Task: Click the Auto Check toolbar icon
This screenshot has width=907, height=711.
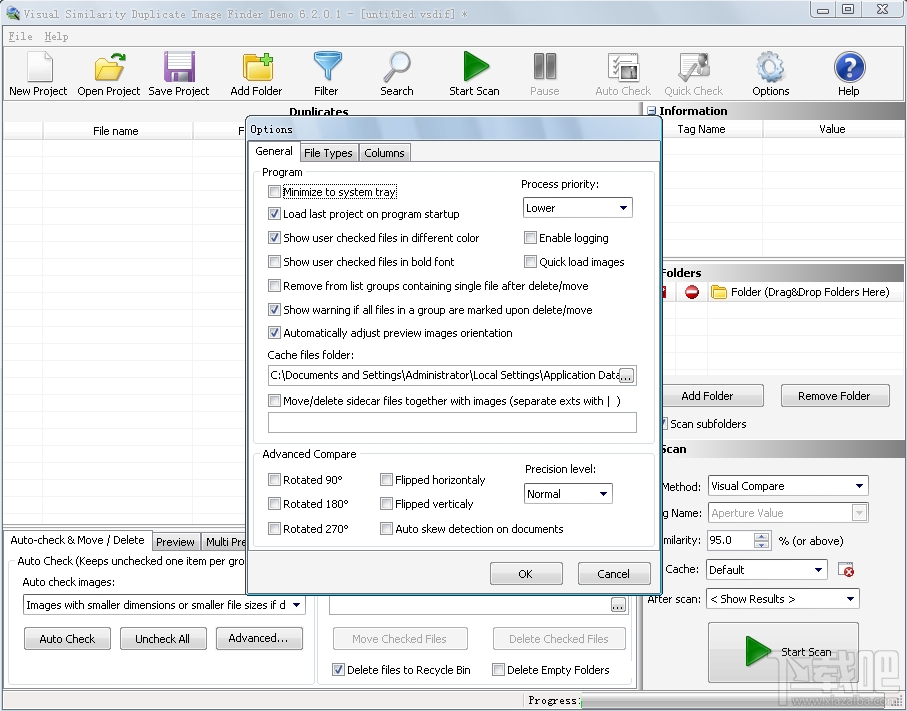Action: coord(622,73)
